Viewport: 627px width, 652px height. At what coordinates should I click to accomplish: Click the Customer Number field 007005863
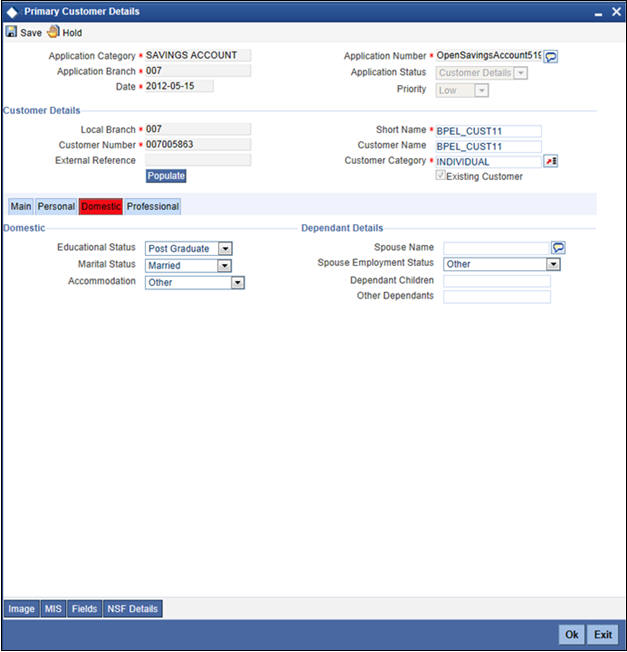(198, 145)
